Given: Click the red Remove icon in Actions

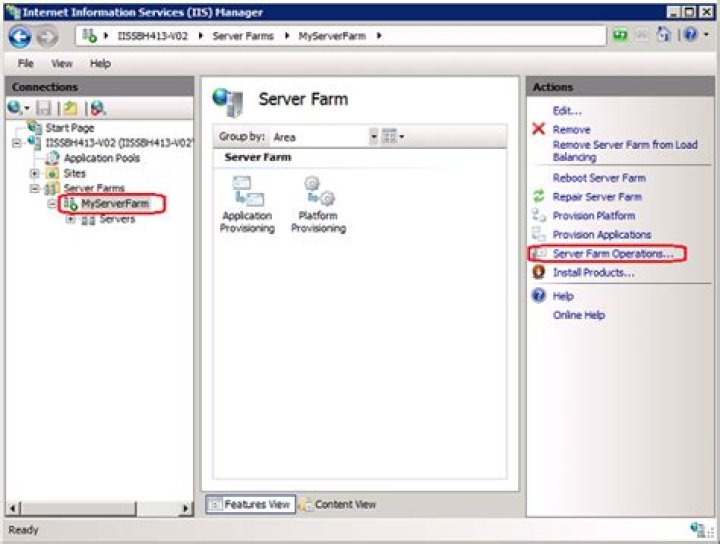Looking at the screenshot, I should [x=539, y=130].
